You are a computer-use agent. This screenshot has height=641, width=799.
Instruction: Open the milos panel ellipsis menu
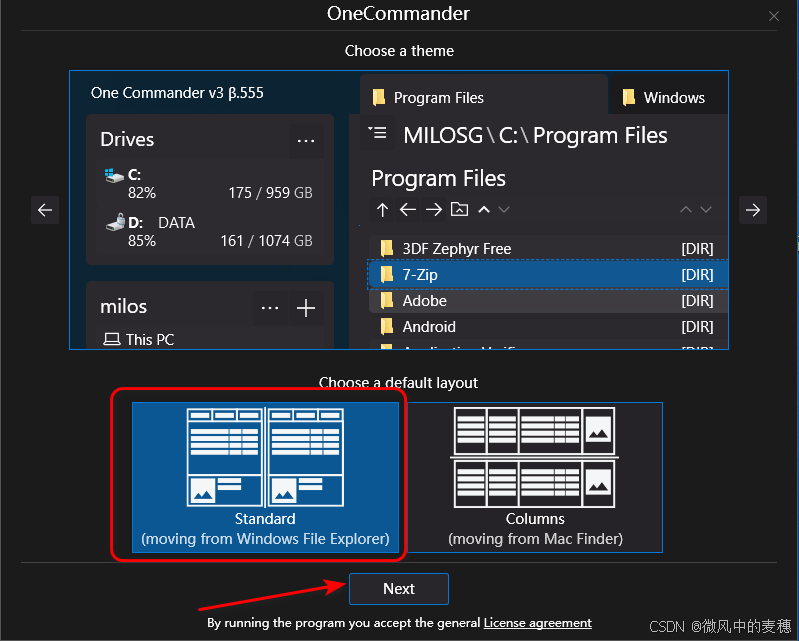coord(270,308)
